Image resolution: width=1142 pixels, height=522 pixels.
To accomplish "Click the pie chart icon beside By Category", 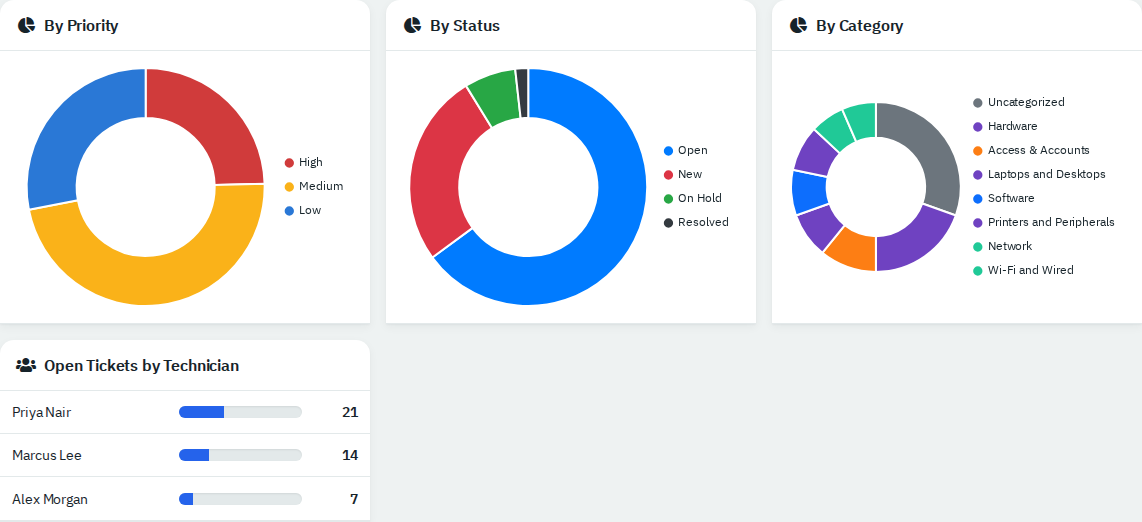I will point(798,25).
